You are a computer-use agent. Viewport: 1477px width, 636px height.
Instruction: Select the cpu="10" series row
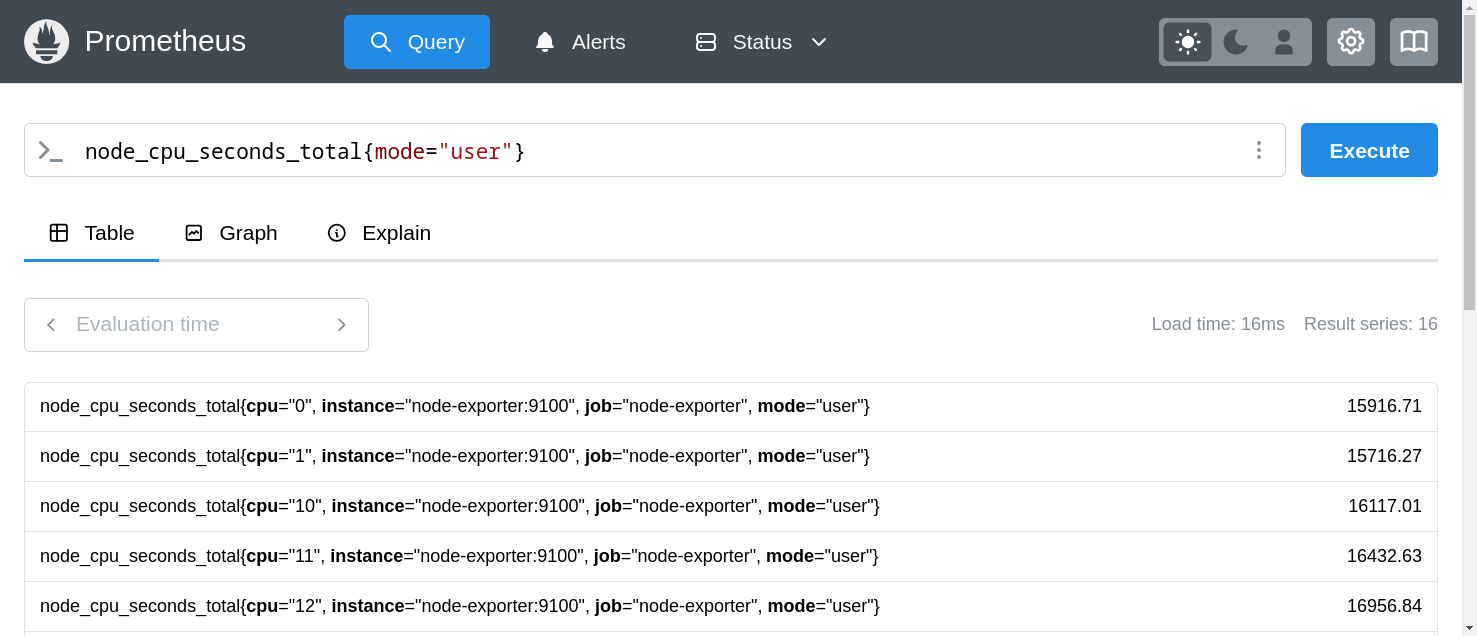pyautogui.click(x=731, y=507)
